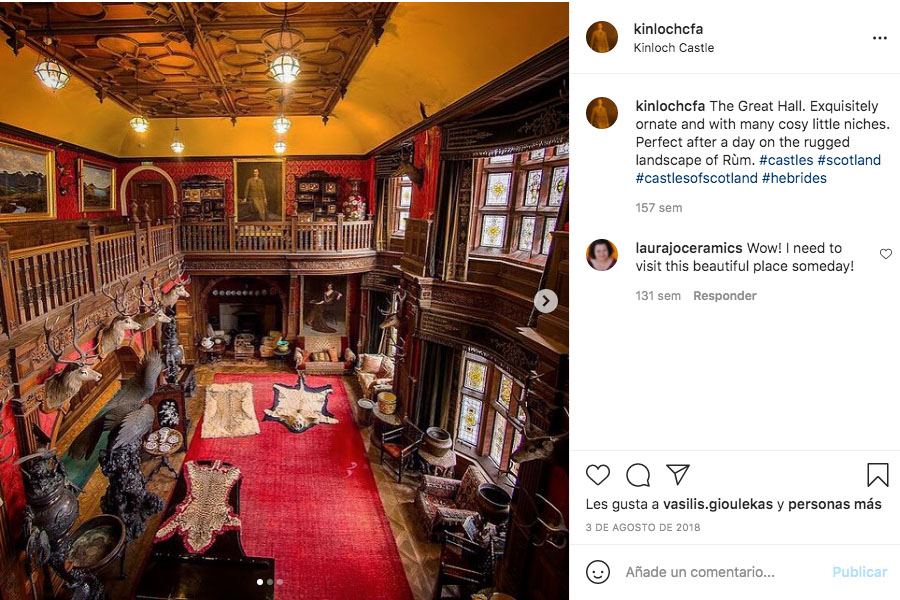Like the post with the heart icon
Image resolution: width=900 pixels, height=600 pixels.
598,475
